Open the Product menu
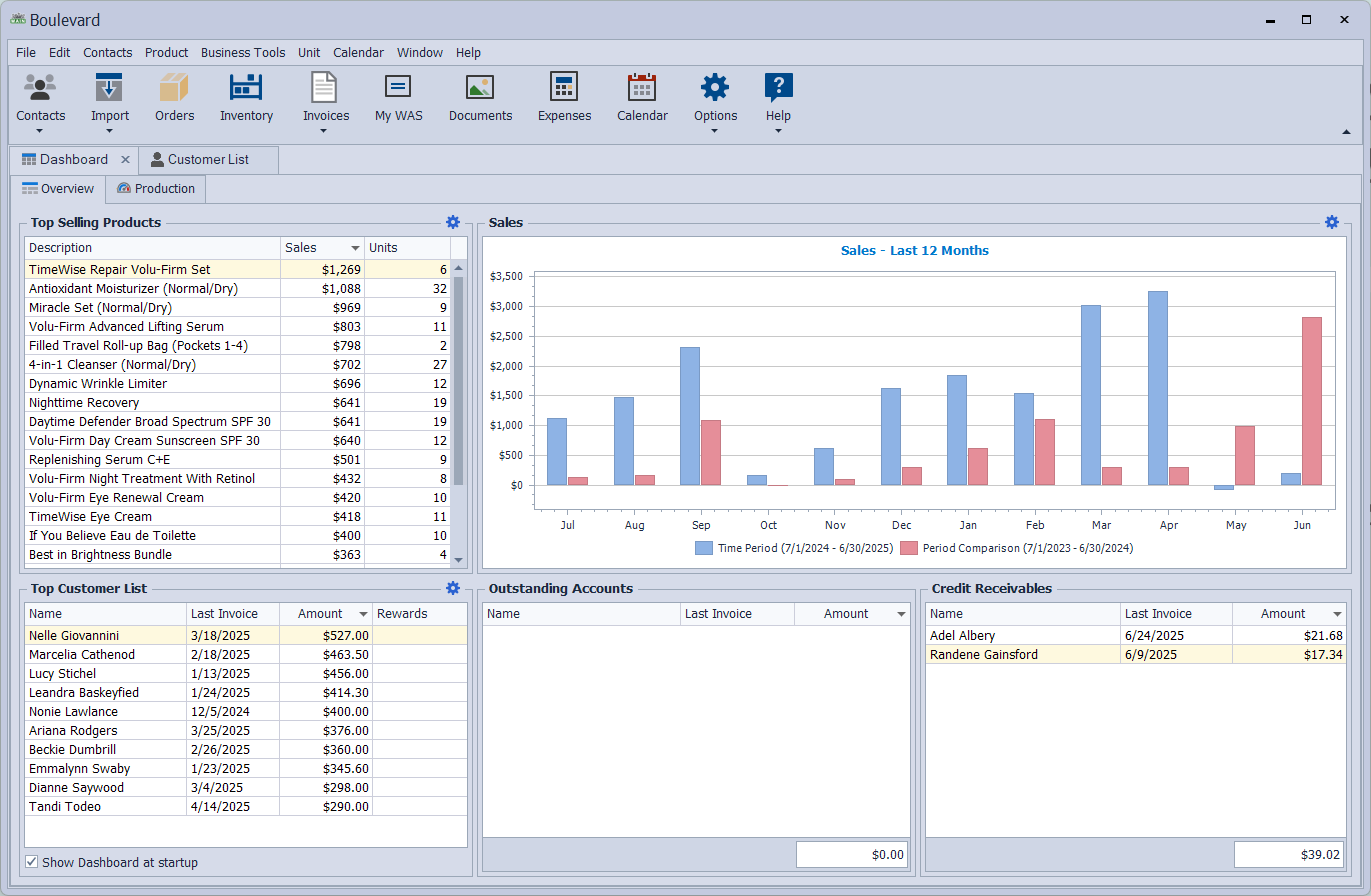Viewport: 1371px width, 896px height. pos(166,52)
